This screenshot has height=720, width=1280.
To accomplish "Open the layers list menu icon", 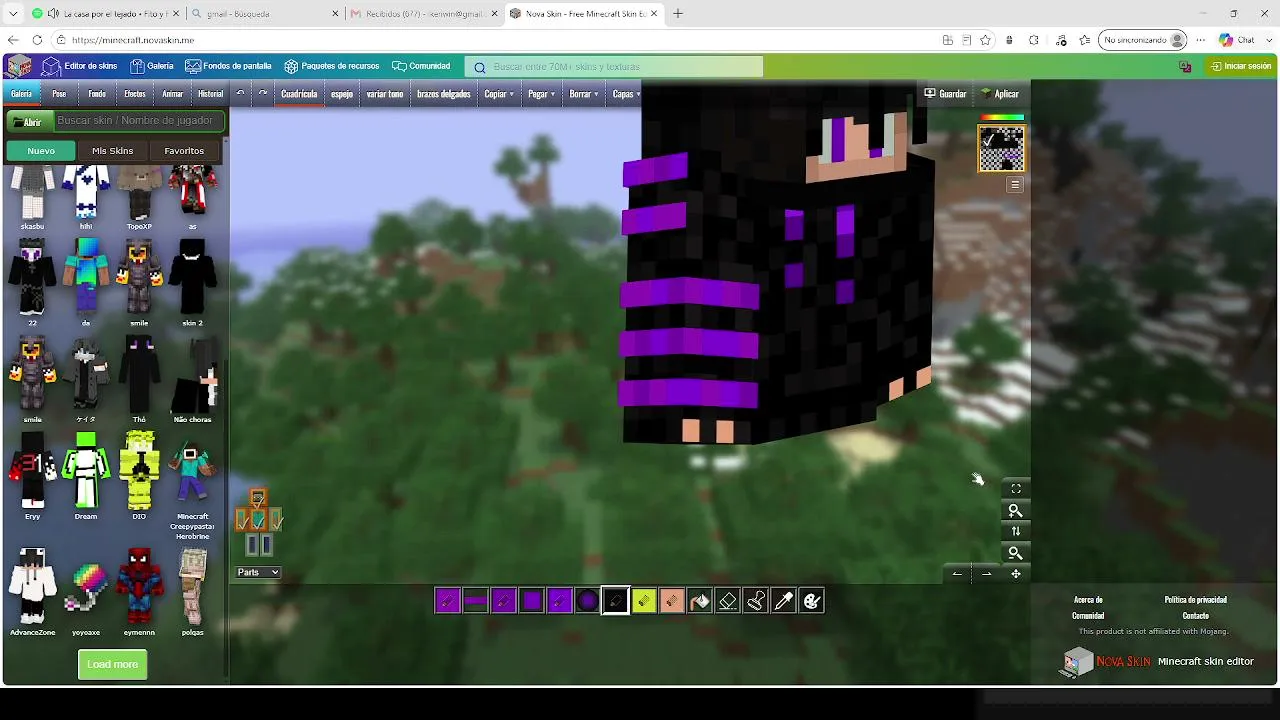I will click(1015, 185).
